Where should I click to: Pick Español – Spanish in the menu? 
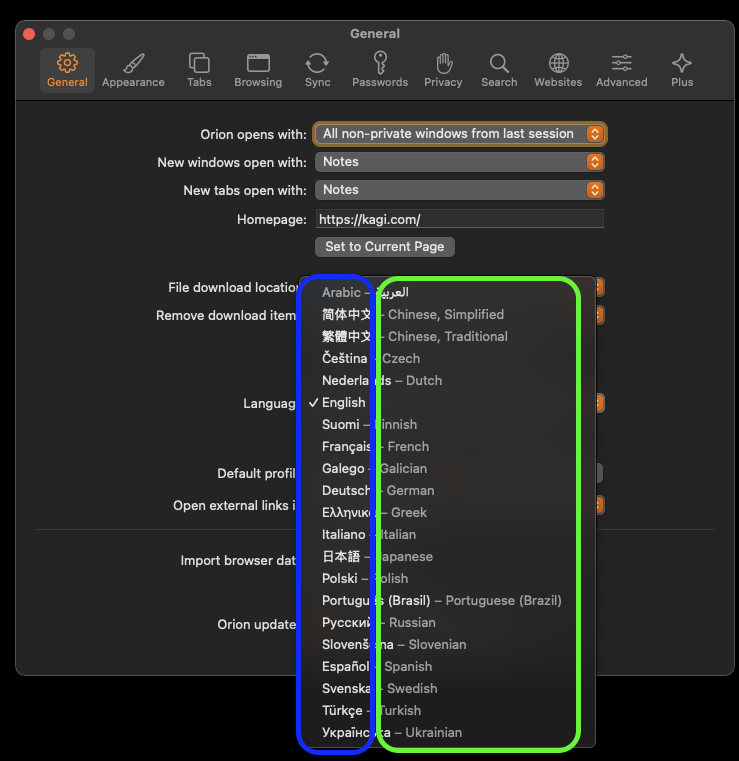[x=377, y=666]
